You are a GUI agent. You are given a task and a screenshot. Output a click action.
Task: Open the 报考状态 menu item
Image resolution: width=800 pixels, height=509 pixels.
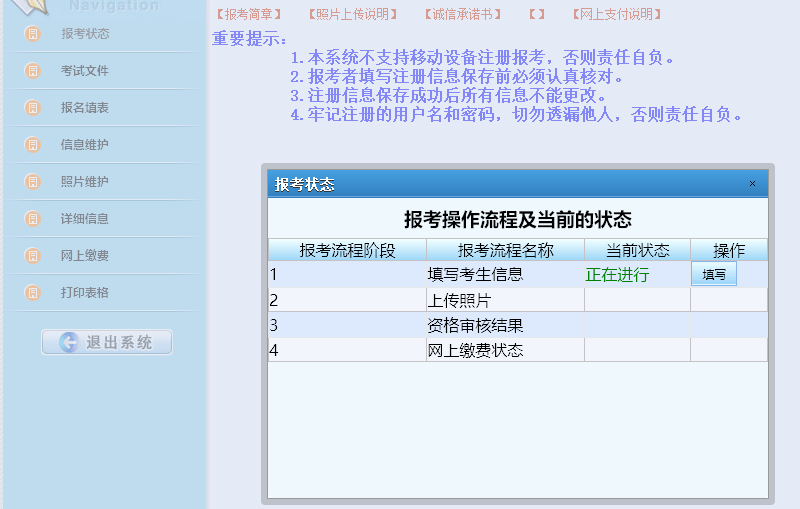(x=85, y=34)
